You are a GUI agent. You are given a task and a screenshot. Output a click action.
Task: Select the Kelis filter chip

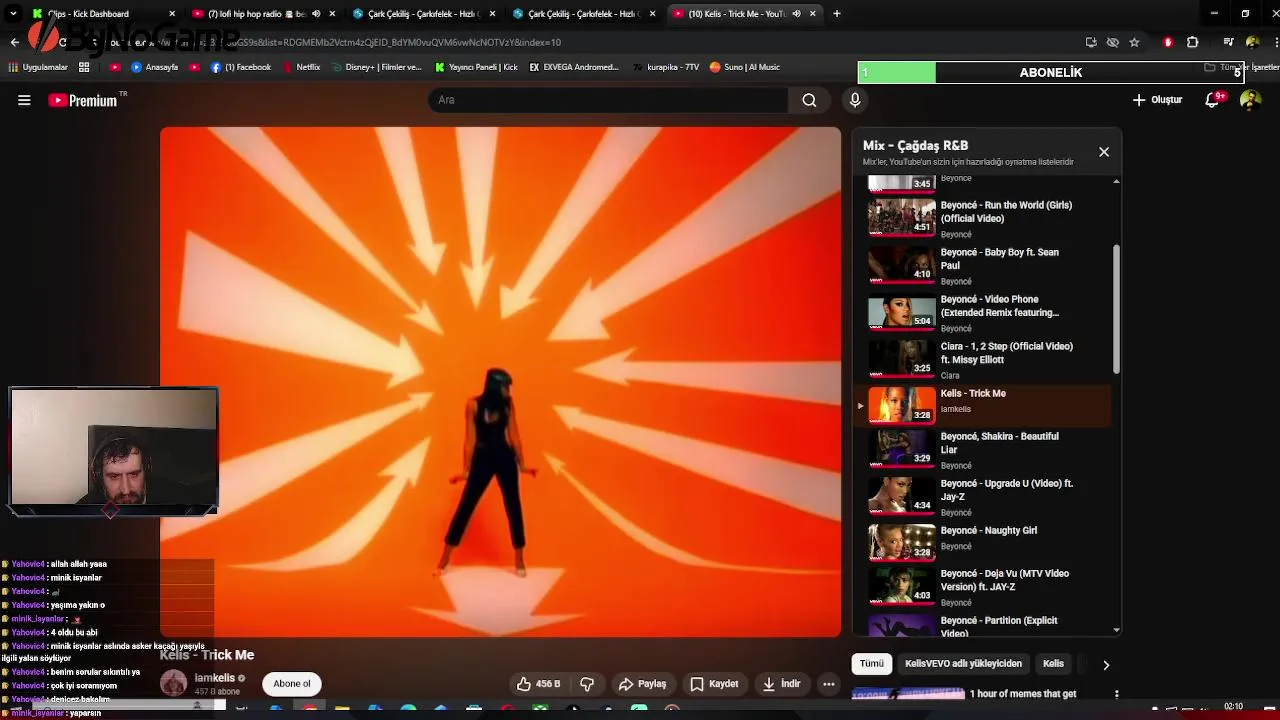(1053, 664)
